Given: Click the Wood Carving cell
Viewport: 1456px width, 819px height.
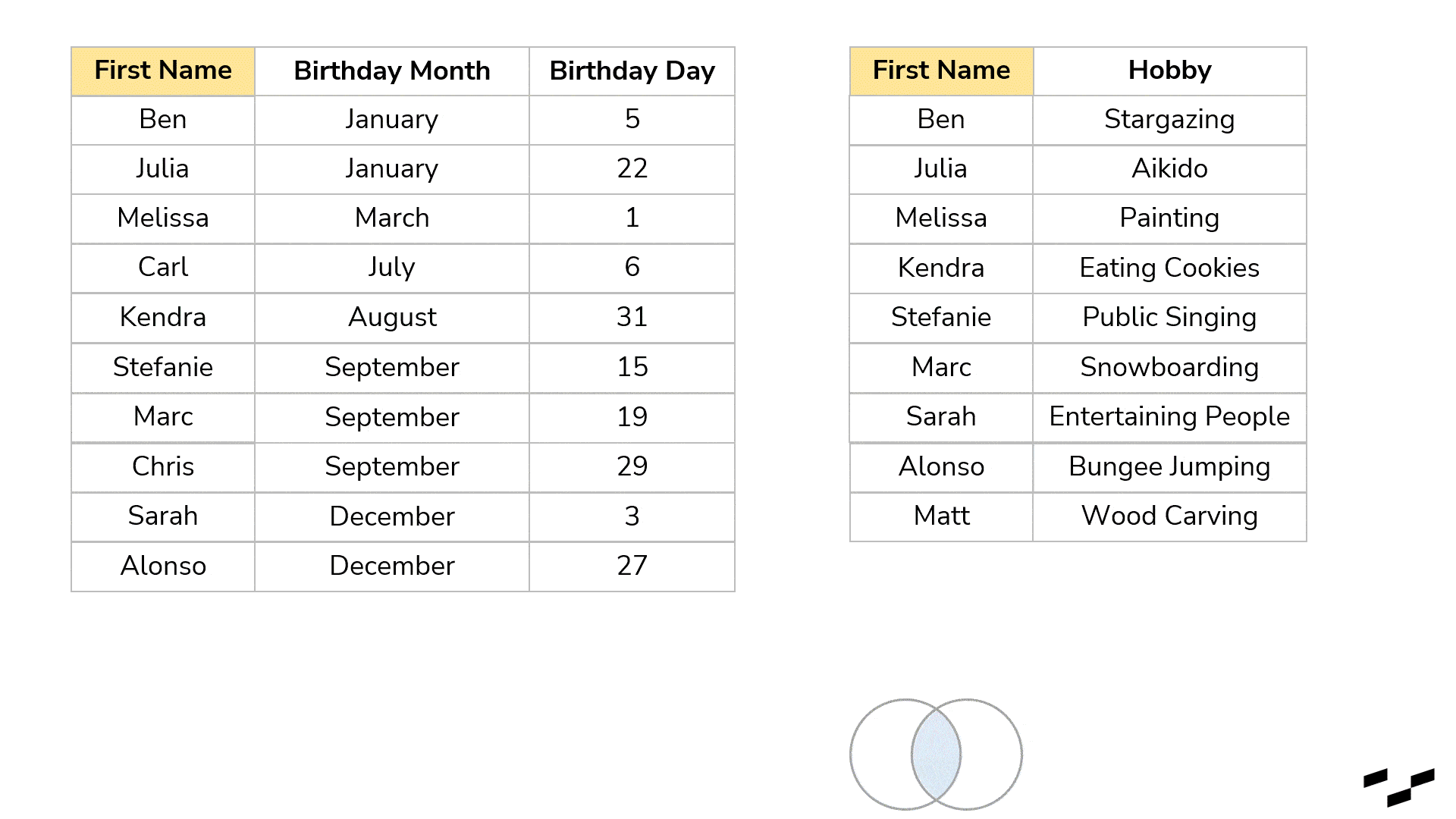Looking at the screenshot, I should tap(1169, 517).
